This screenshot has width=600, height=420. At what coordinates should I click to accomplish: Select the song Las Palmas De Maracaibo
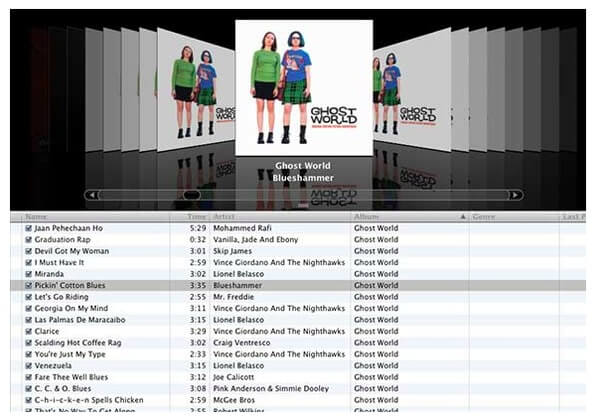point(80,320)
